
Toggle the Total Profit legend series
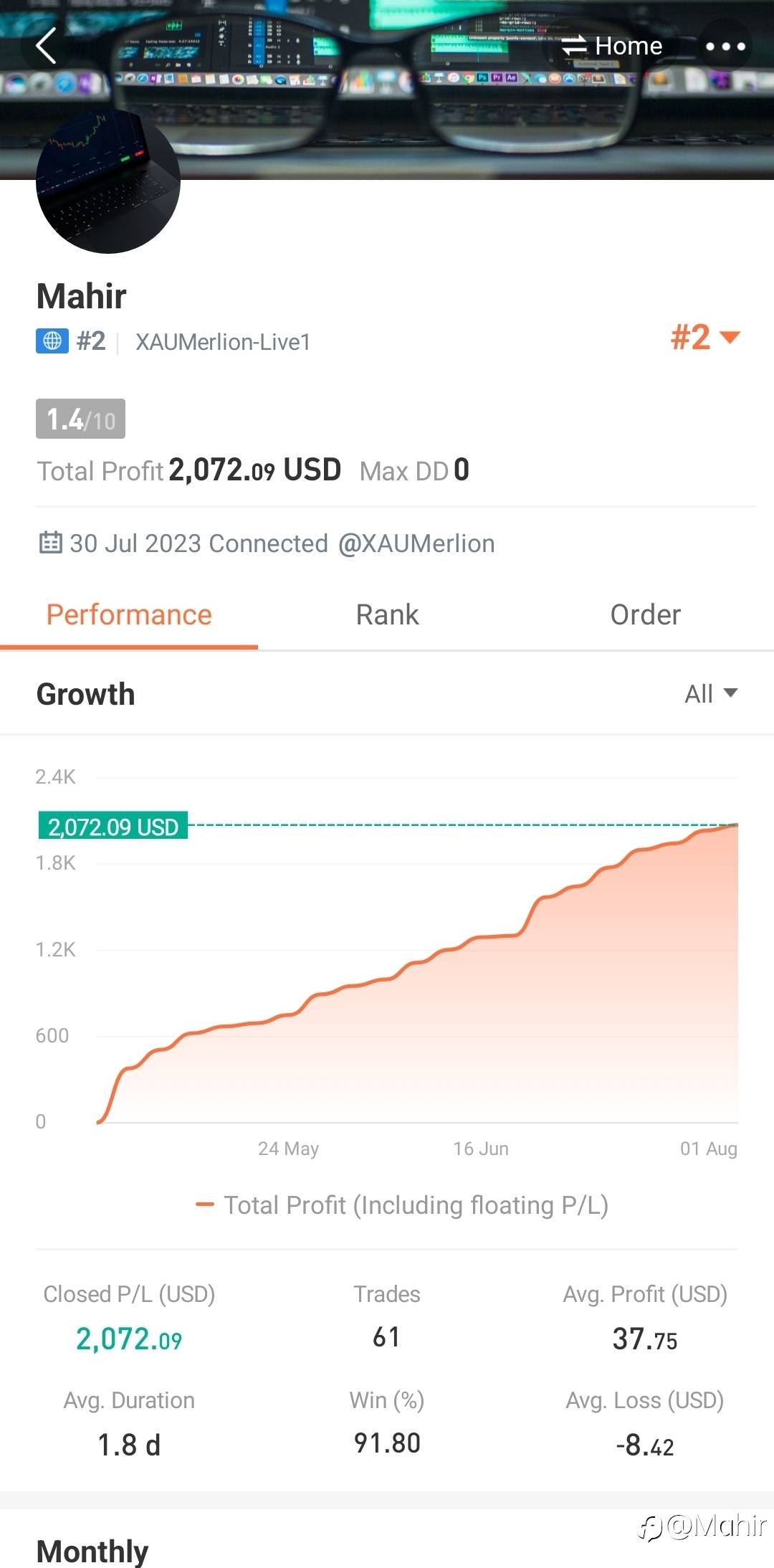[x=401, y=1205]
